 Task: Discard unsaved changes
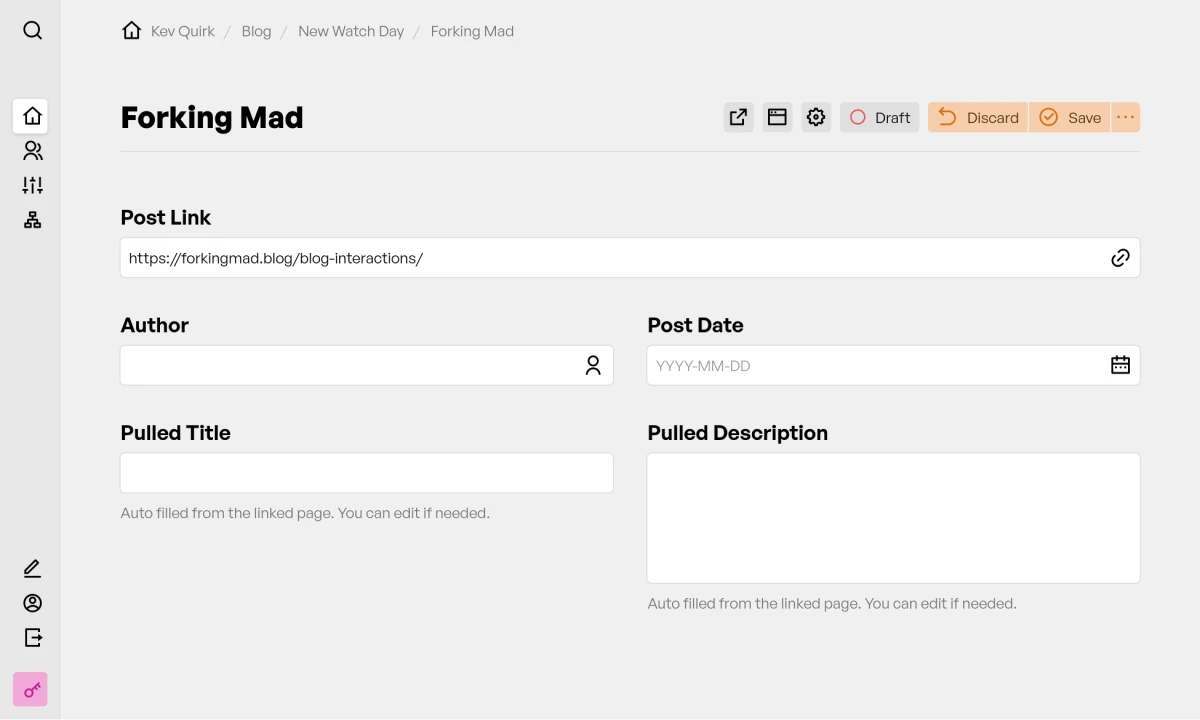[x=977, y=117]
